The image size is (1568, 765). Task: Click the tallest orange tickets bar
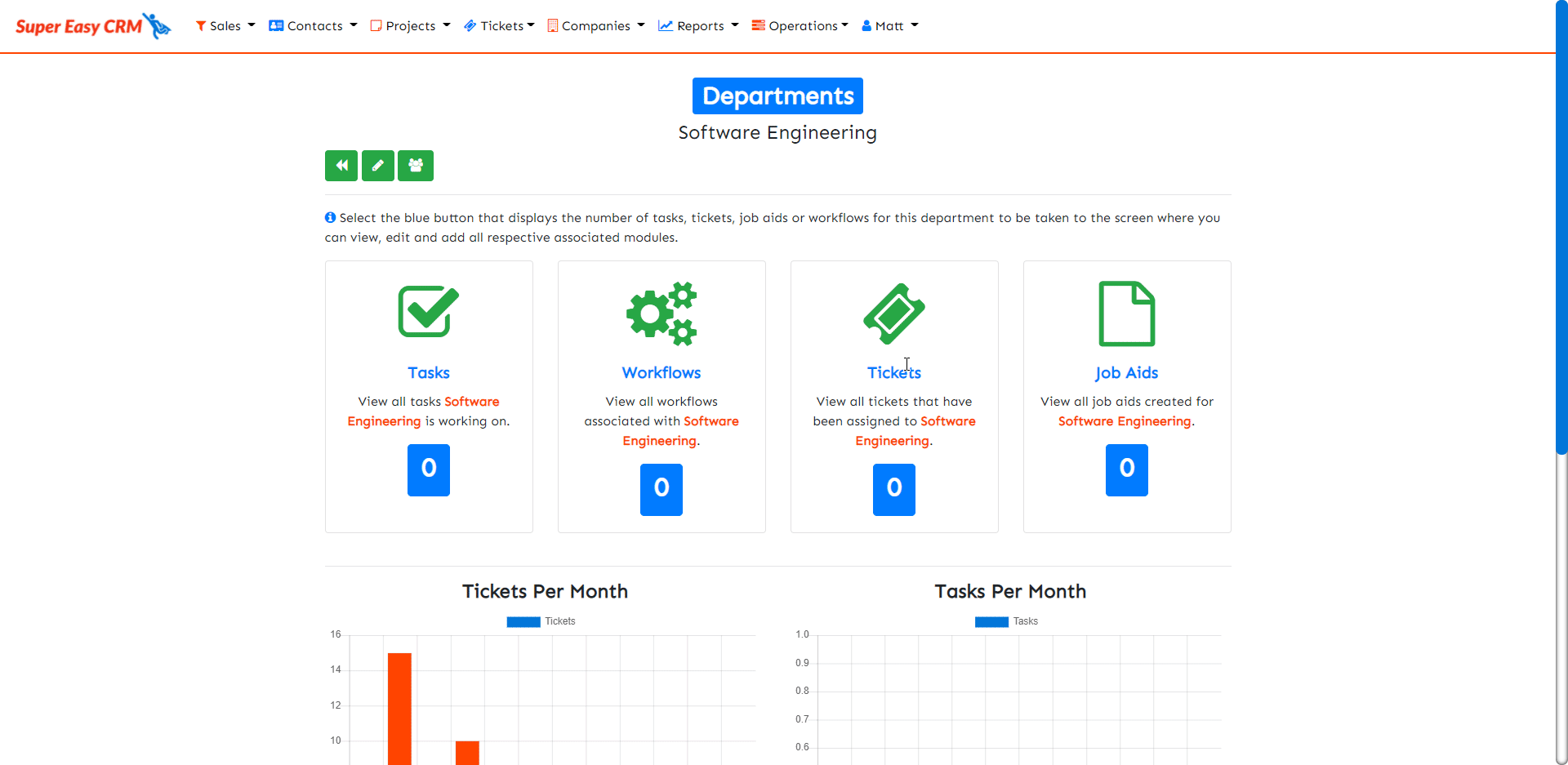pos(399,709)
